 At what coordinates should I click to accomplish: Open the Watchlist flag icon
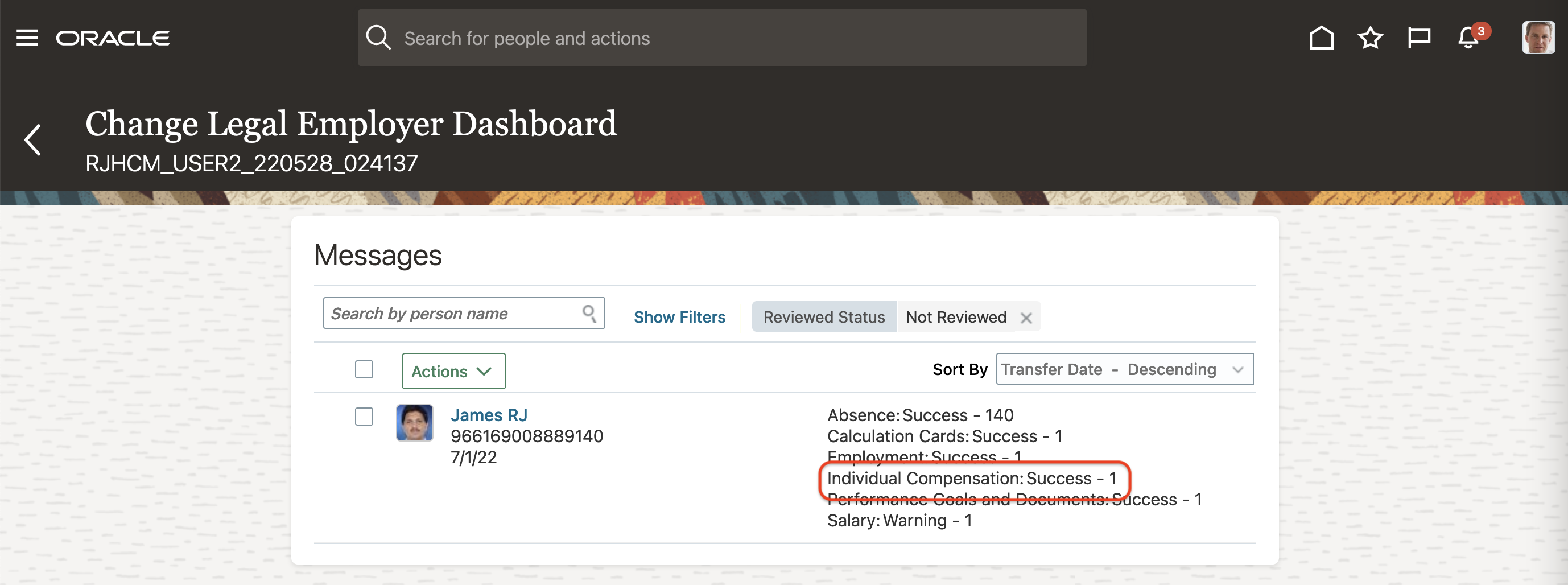[x=1418, y=38]
